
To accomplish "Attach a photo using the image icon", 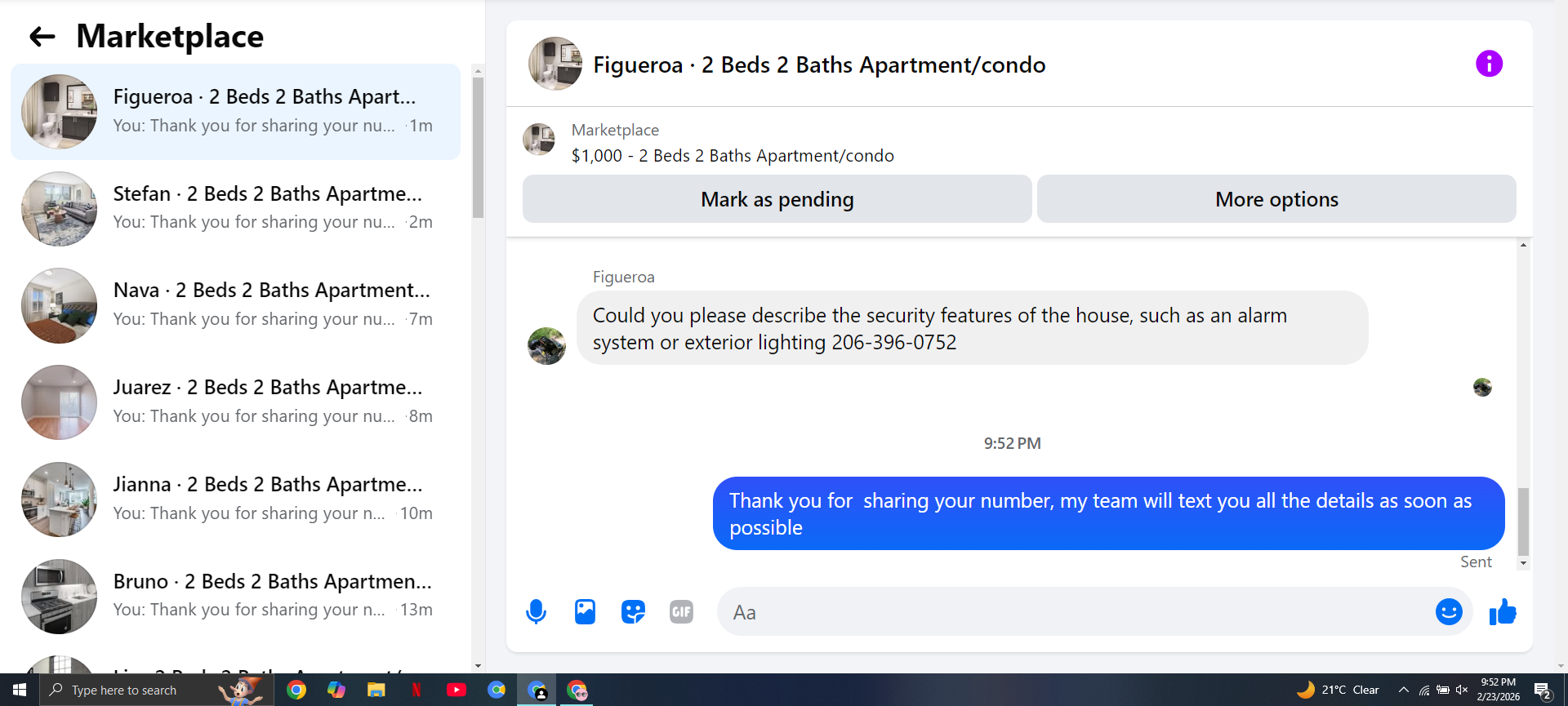I will [585, 611].
